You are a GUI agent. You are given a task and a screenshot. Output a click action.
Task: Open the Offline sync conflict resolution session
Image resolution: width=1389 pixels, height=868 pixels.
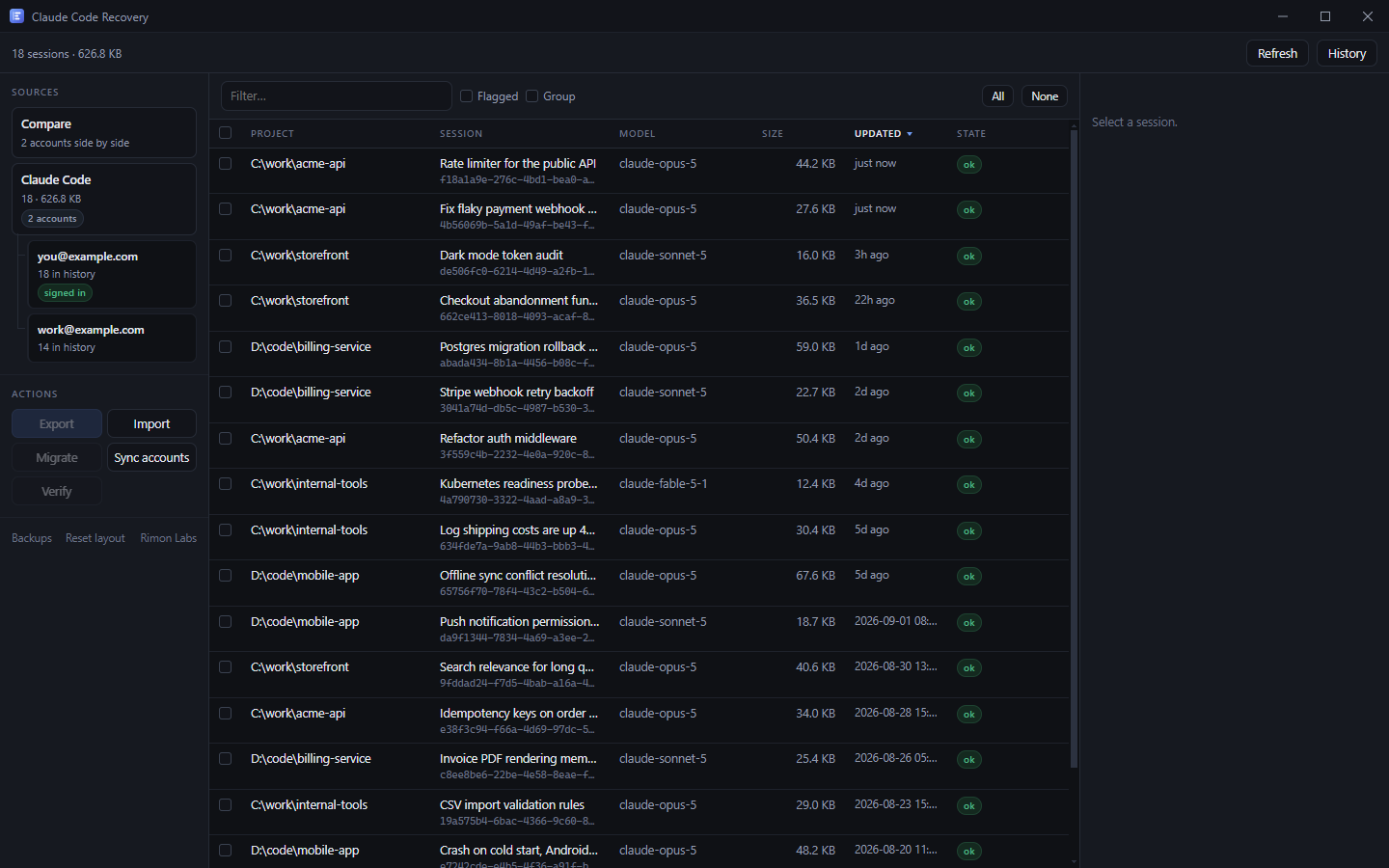click(518, 576)
